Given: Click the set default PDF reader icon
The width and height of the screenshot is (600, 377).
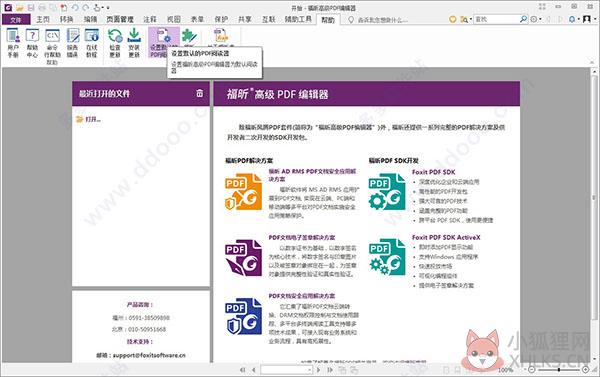Looking at the screenshot, I should click(164, 43).
